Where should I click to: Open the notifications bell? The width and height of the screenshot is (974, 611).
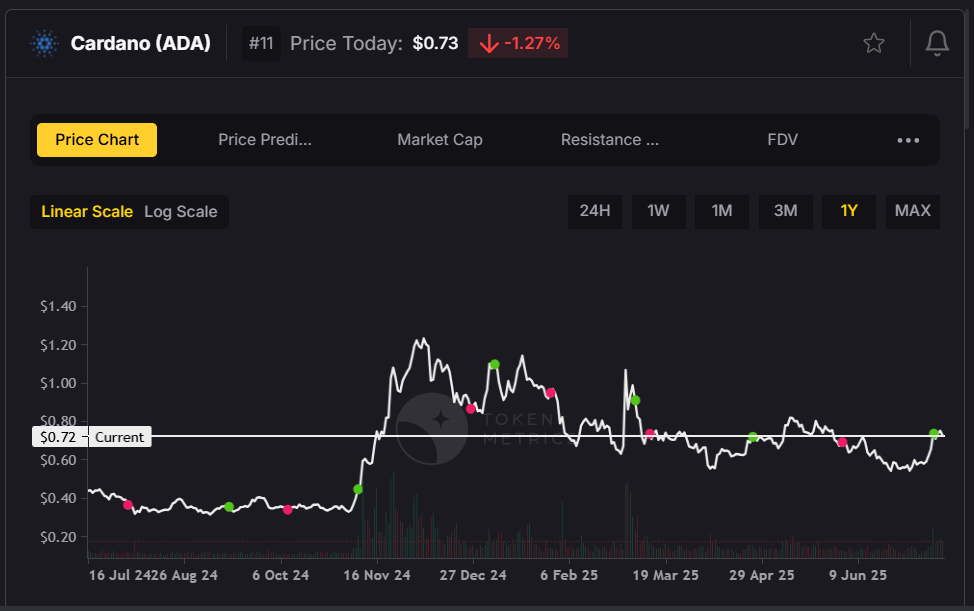point(936,43)
